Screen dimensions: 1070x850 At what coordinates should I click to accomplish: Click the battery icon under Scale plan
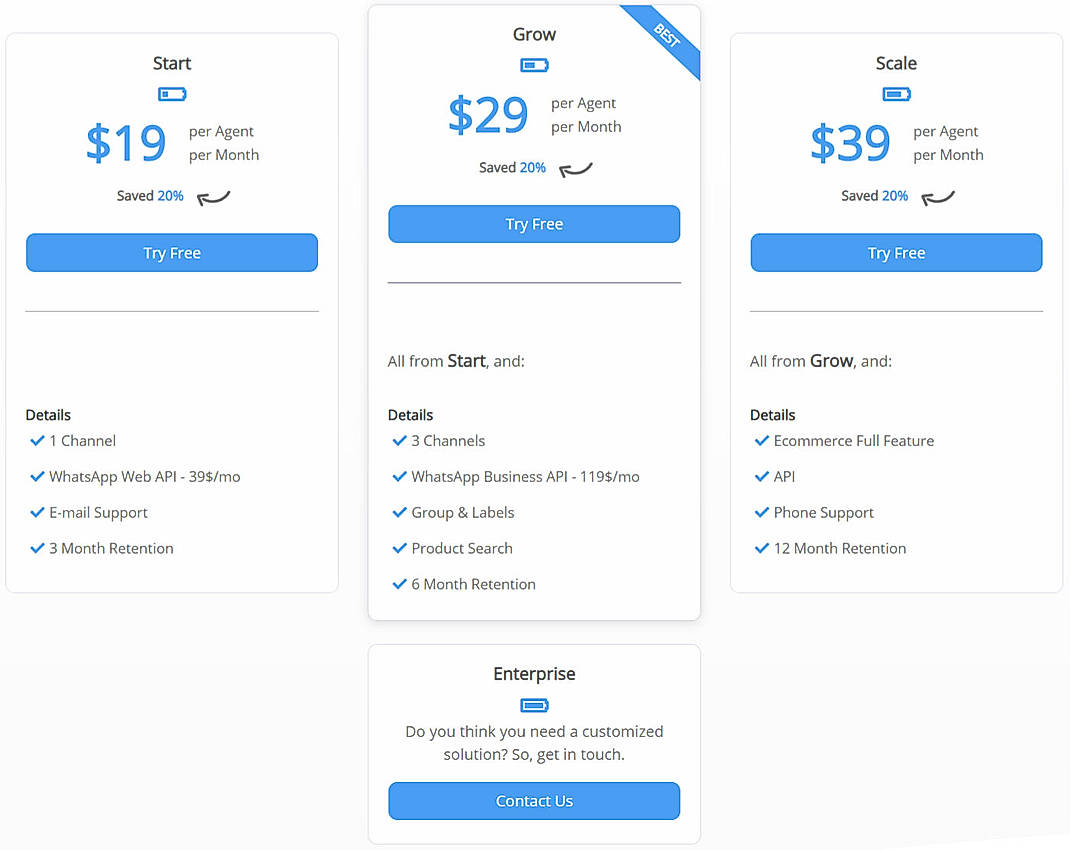coord(897,94)
